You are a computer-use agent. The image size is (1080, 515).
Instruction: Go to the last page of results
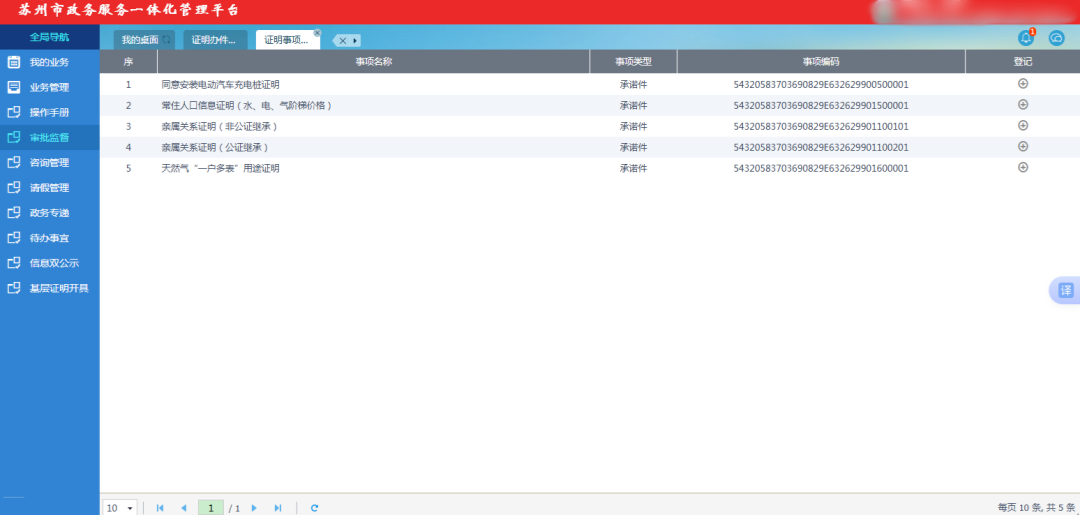[278, 508]
